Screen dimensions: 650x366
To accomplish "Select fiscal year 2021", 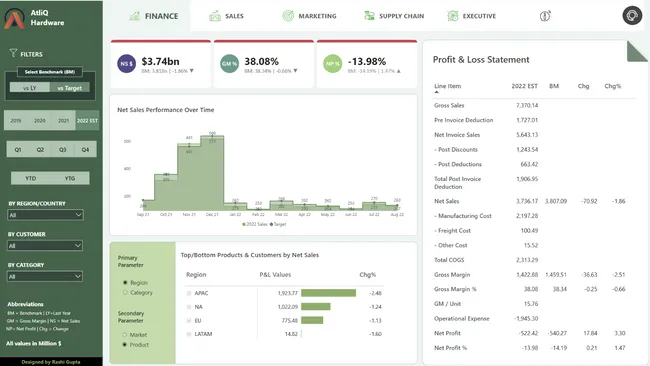I will (63, 121).
